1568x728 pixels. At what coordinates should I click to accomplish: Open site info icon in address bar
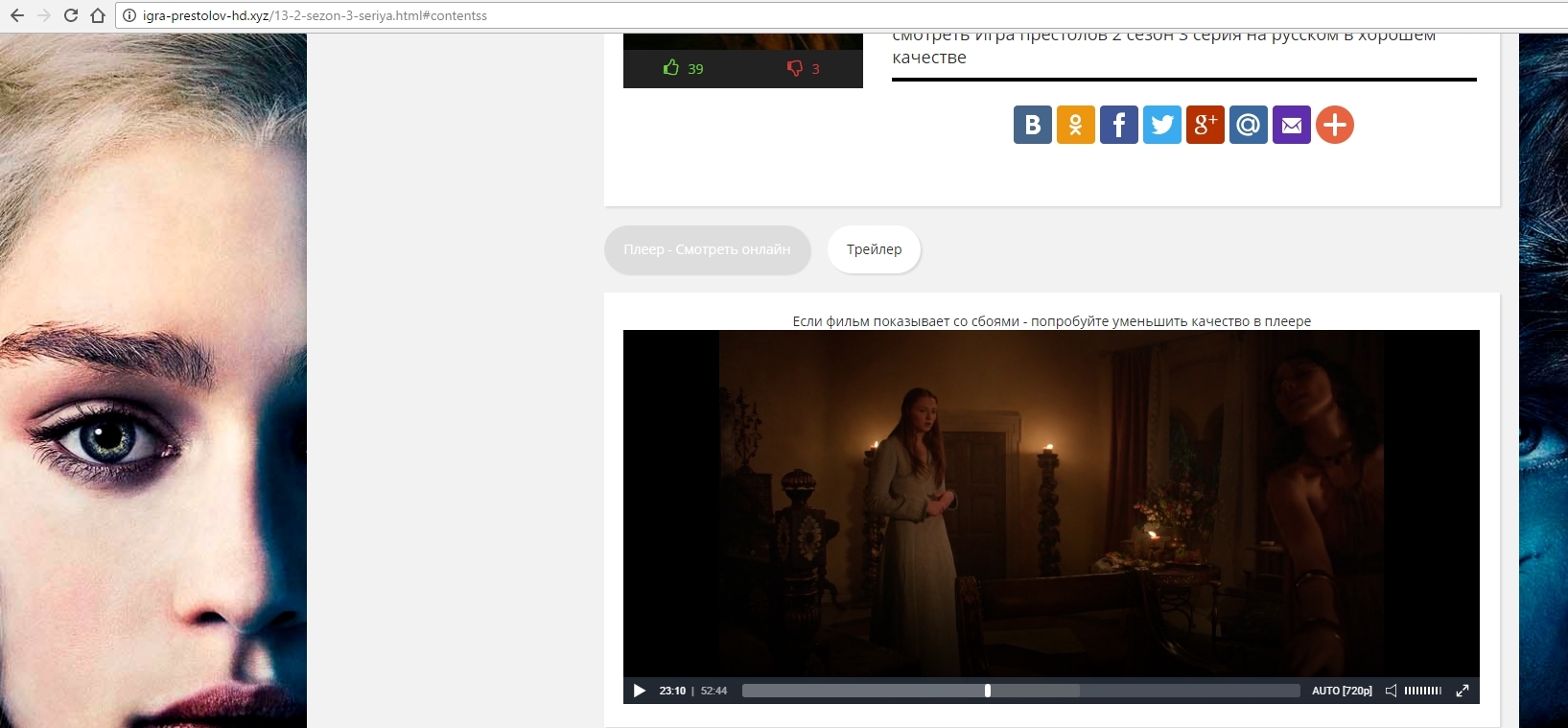coord(129,15)
